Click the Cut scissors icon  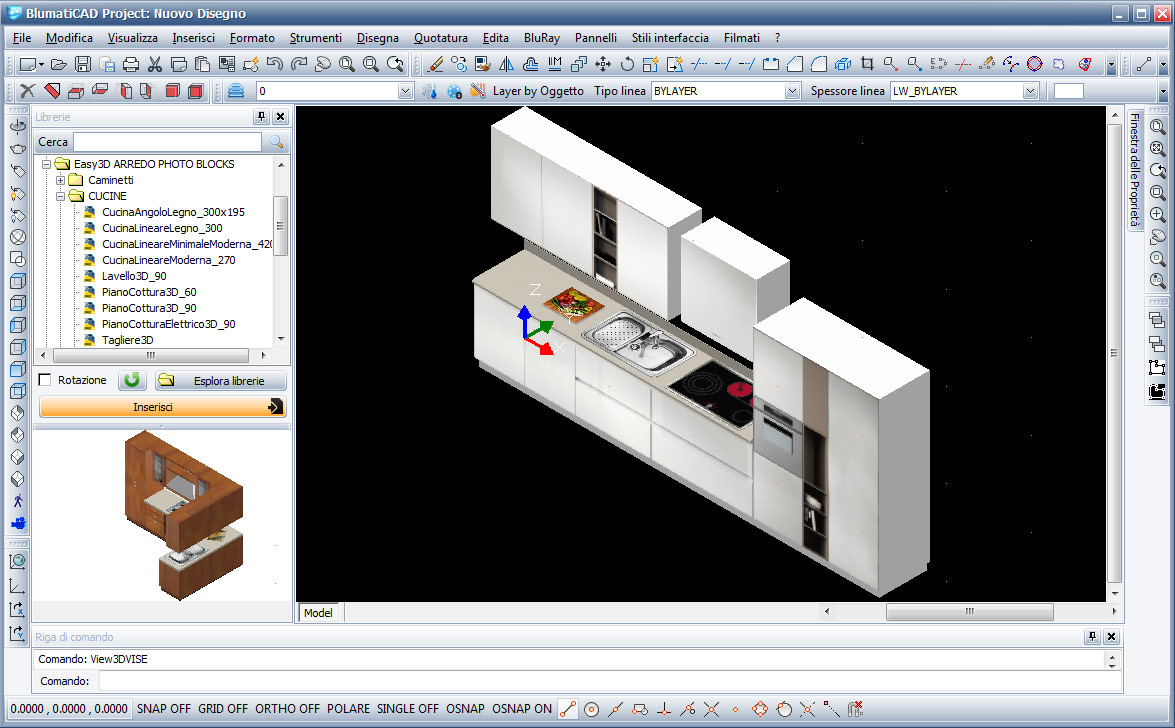pos(155,65)
